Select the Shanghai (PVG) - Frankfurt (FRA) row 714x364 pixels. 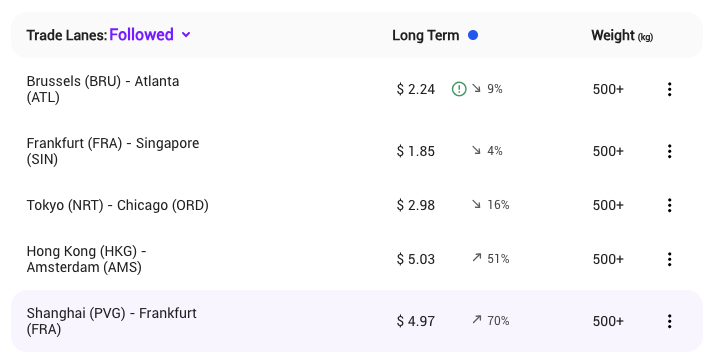click(357, 321)
